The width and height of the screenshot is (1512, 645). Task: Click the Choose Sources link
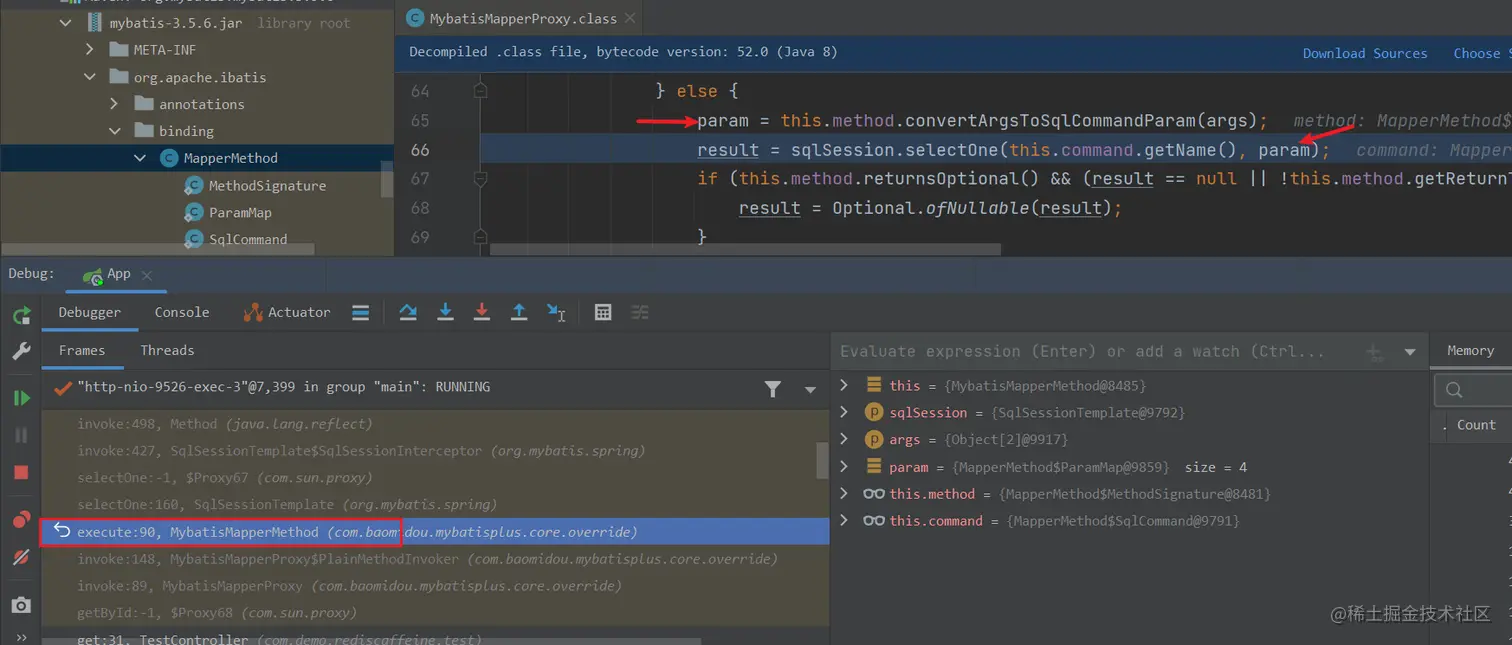click(1482, 53)
